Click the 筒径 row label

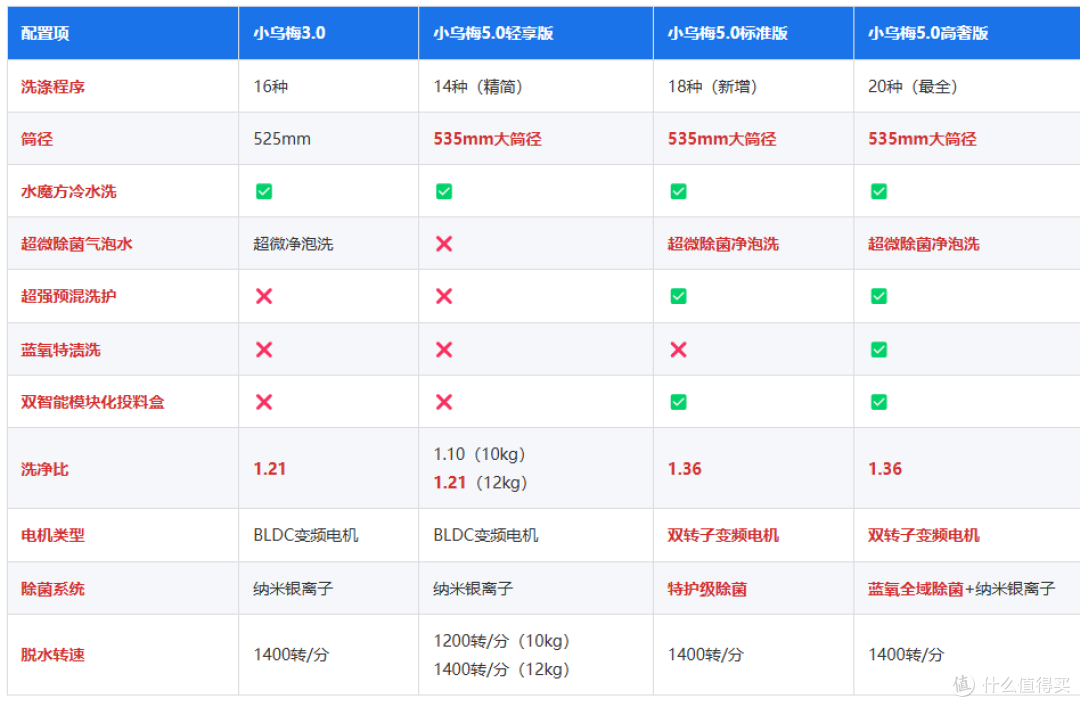(37, 139)
